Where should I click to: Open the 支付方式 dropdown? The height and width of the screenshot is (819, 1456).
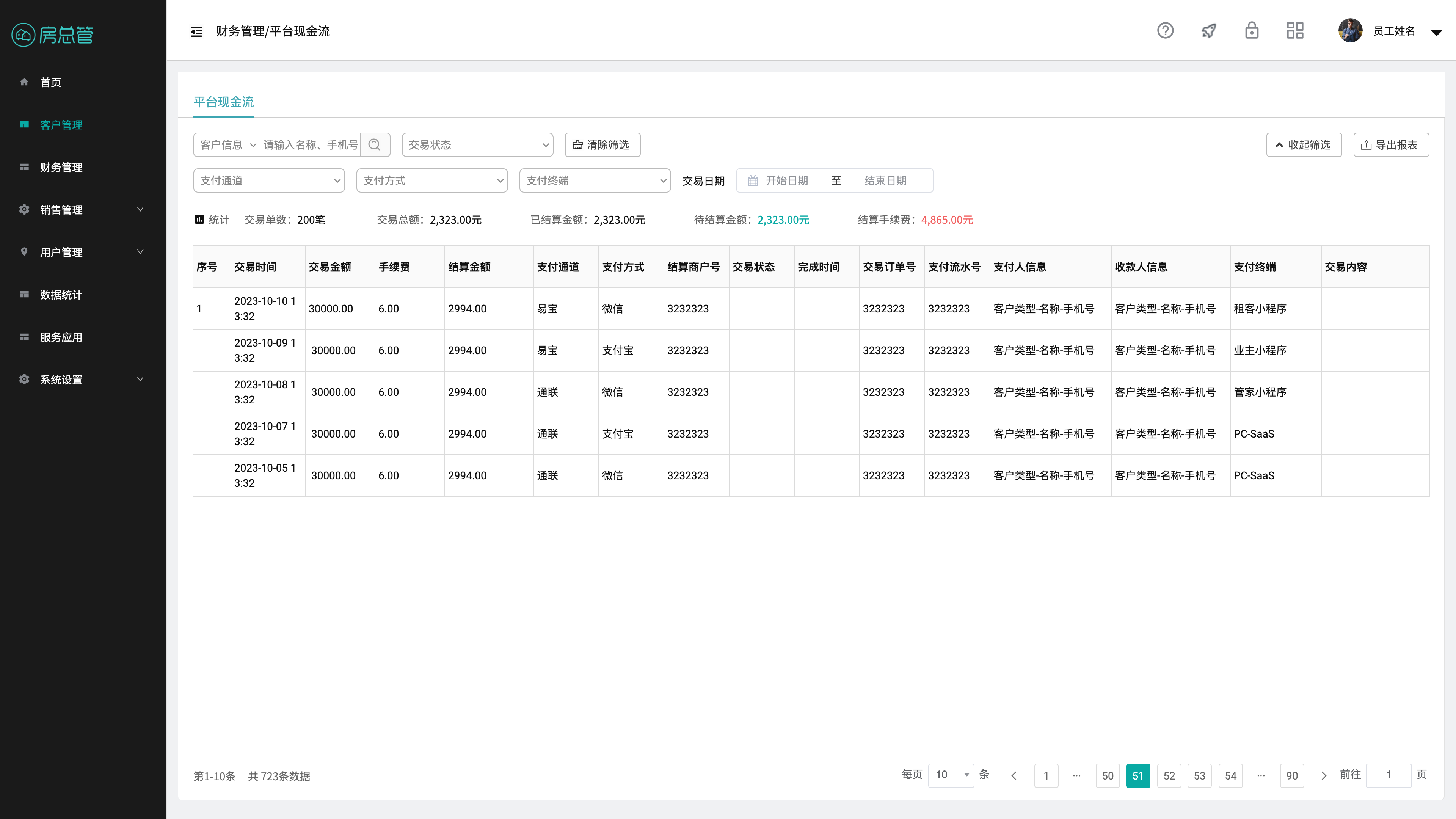[x=432, y=180]
